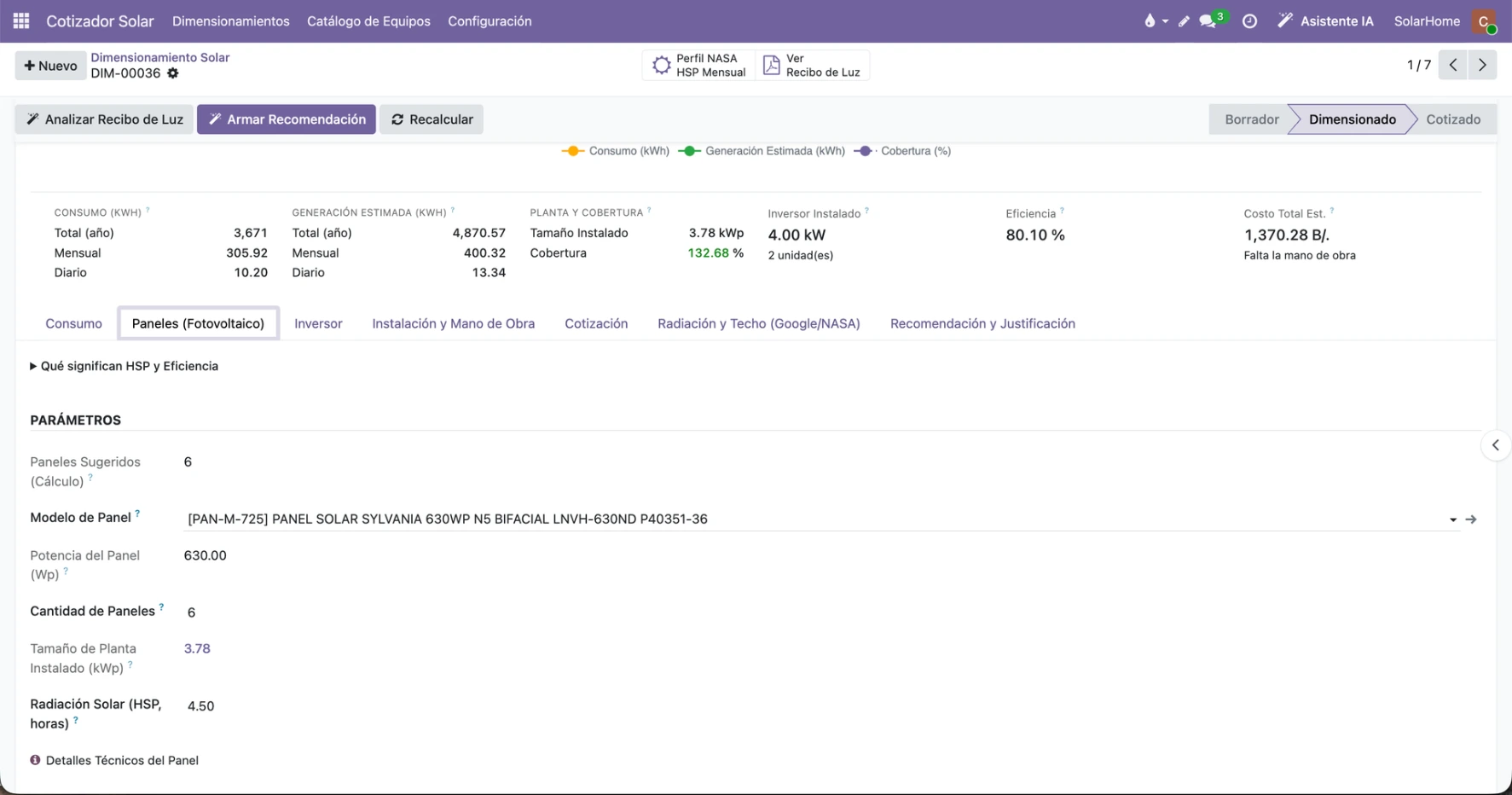Click the Cantidad de Paneles field
The height and width of the screenshot is (795, 1512).
click(823, 612)
